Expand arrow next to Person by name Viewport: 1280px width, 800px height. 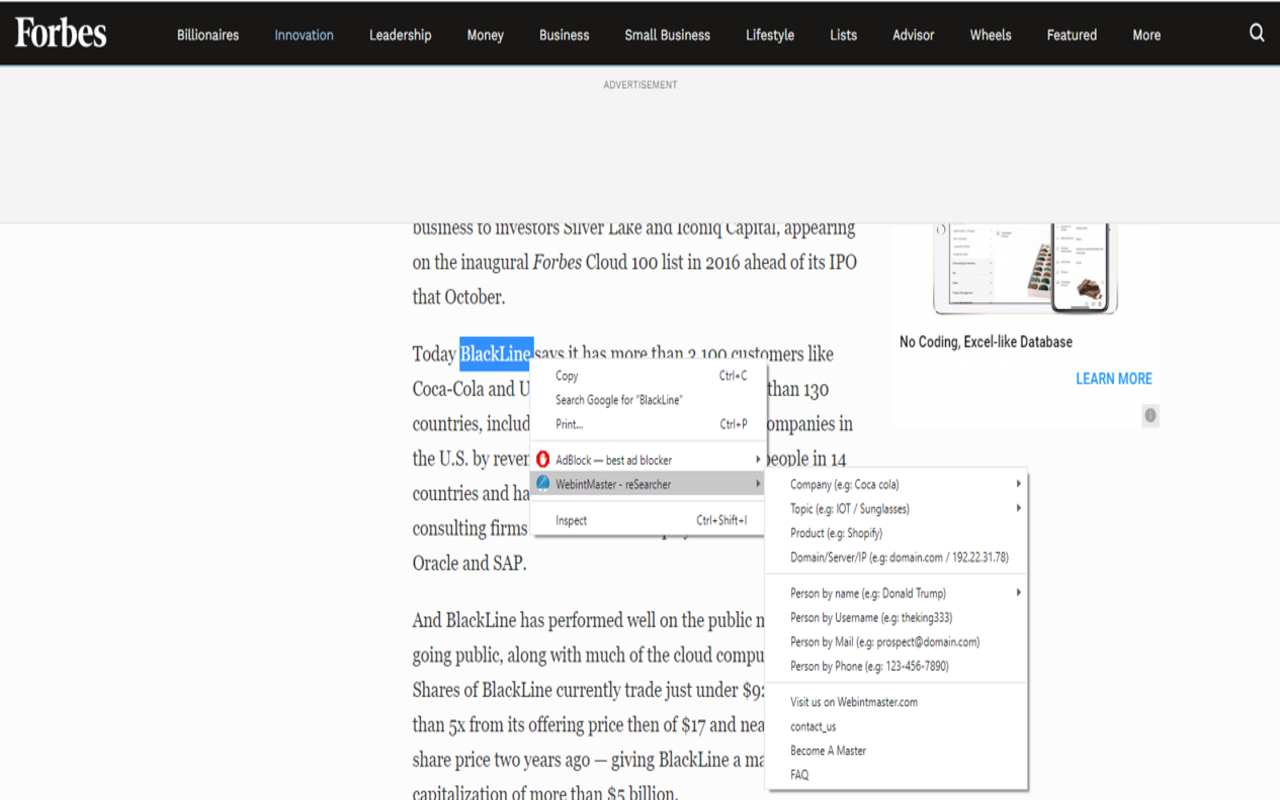(1019, 593)
